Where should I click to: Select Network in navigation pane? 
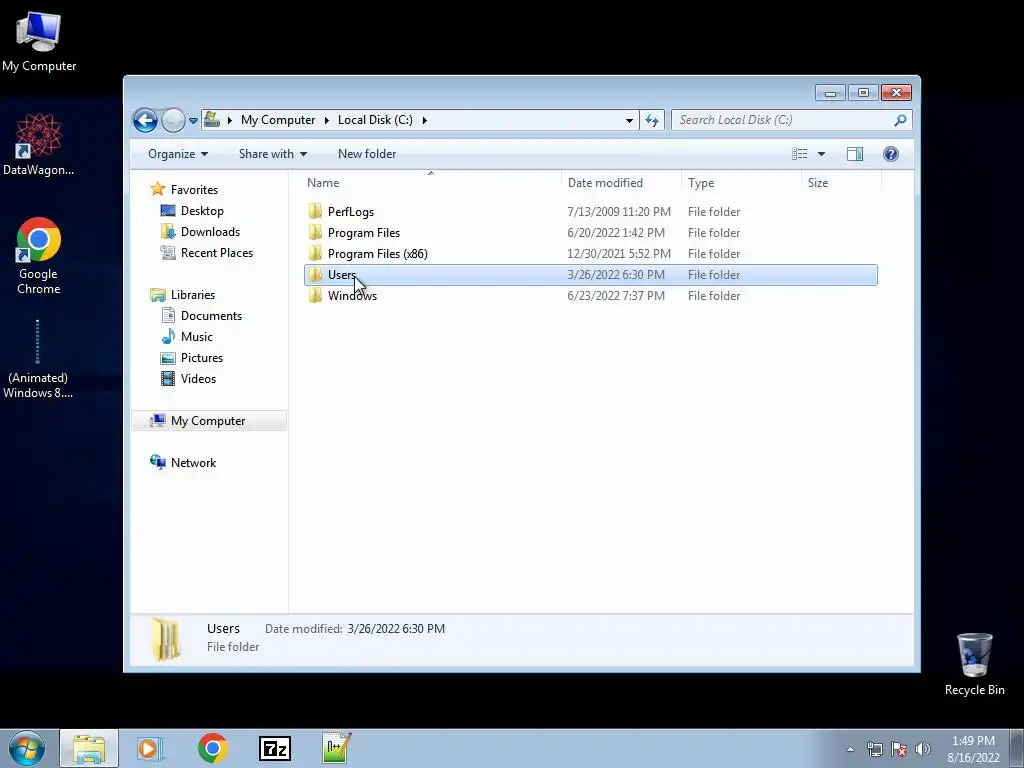pyautogui.click(x=193, y=463)
